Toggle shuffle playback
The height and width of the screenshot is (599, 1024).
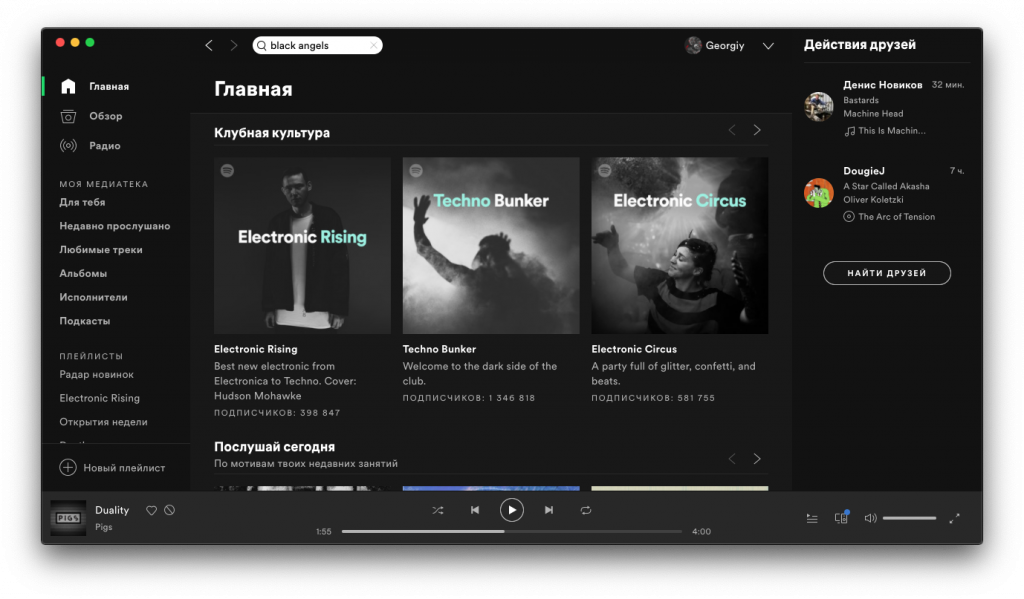click(438, 510)
